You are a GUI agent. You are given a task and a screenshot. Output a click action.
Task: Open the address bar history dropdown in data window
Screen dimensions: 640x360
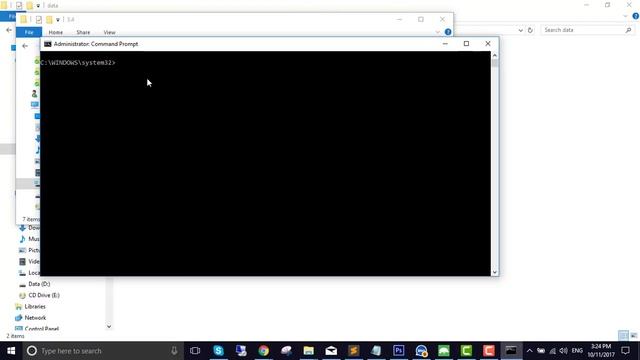point(520,30)
